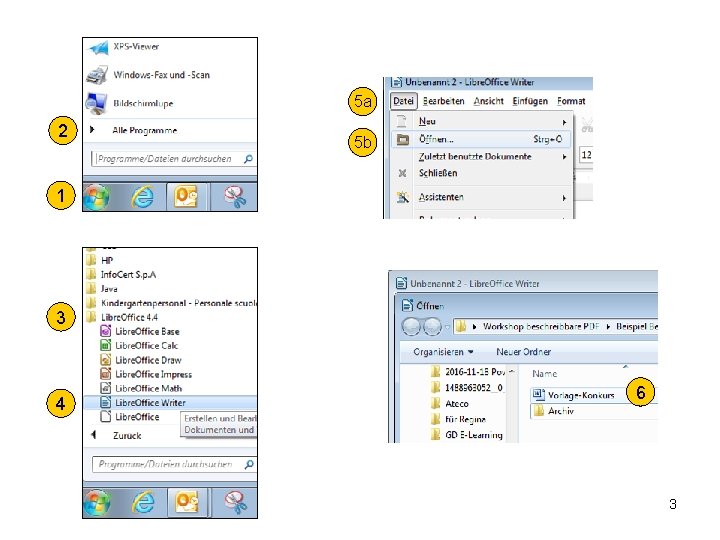Open the Datei menu in Writer
Viewport: 720px width, 540px height.
pyautogui.click(x=404, y=101)
